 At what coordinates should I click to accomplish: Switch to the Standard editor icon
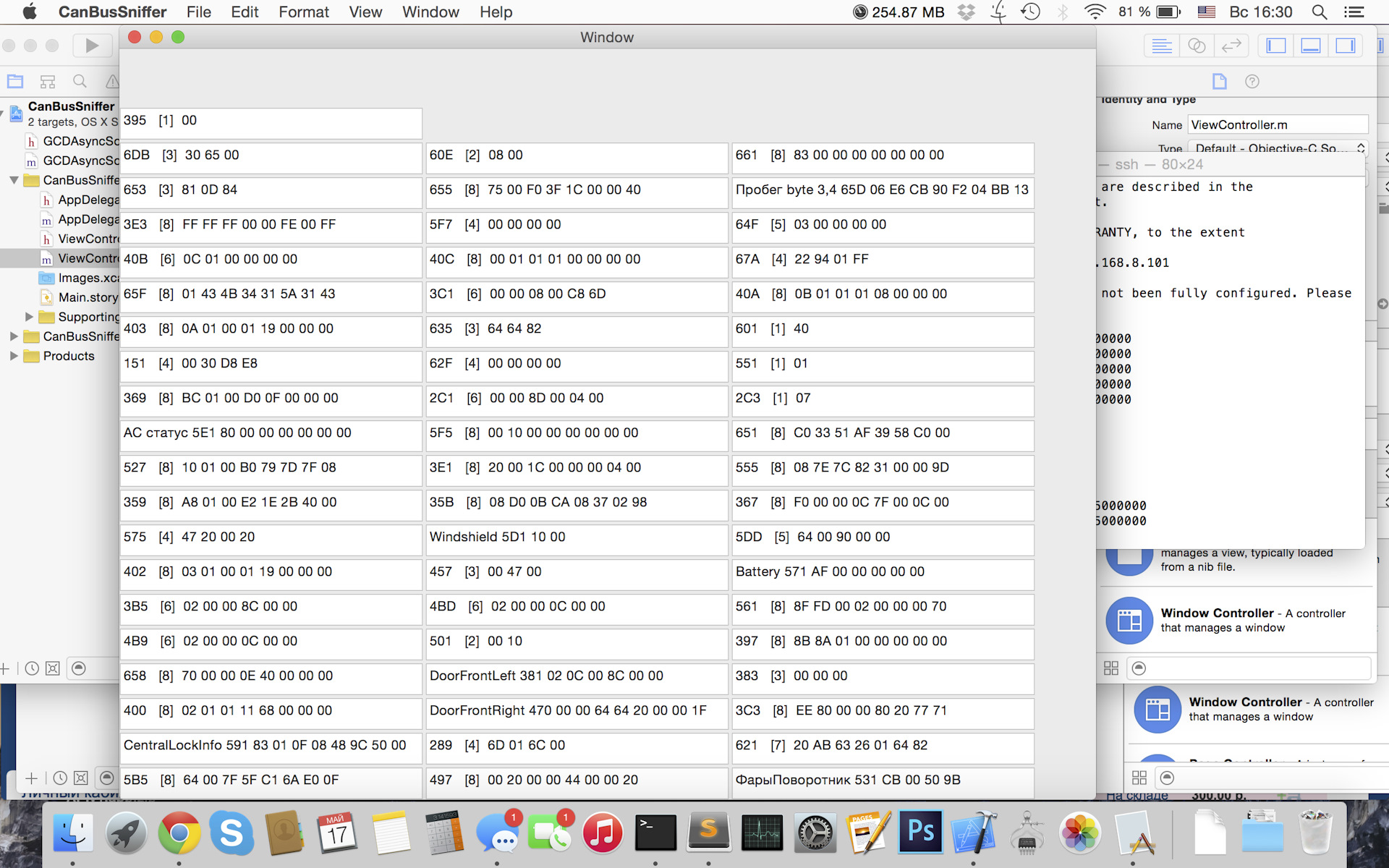pyautogui.click(x=1162, y=46)
